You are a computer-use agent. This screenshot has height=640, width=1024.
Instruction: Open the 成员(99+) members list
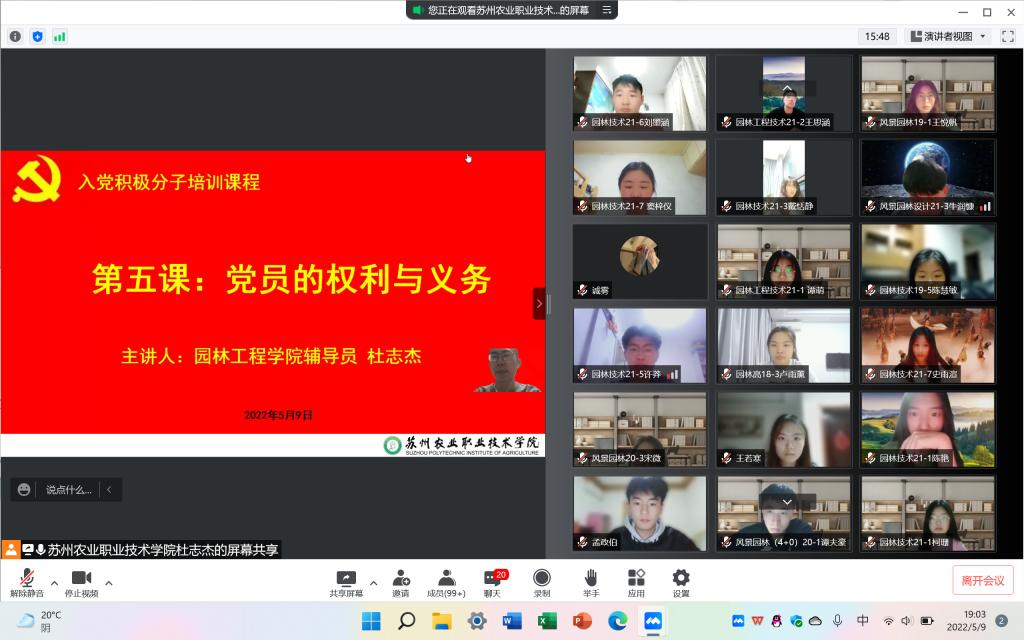[446, 583]
